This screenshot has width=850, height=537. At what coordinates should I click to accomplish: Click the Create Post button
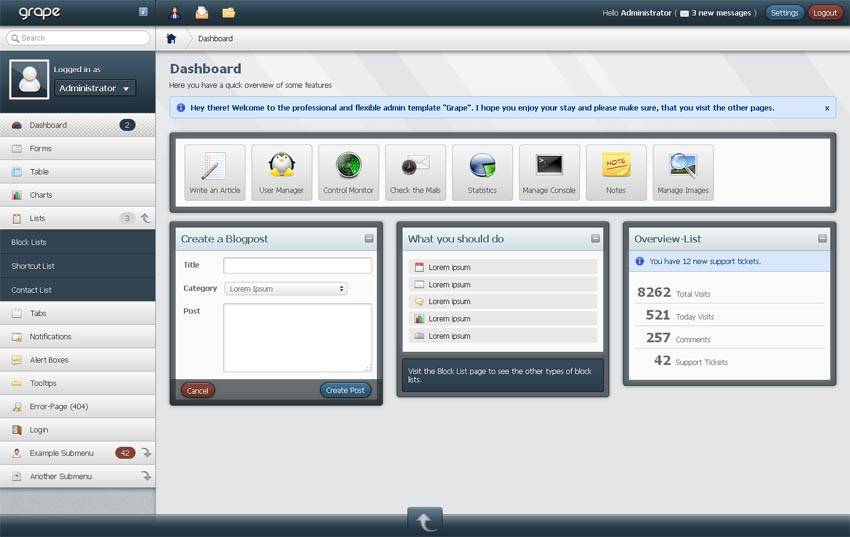pos(345,390)
